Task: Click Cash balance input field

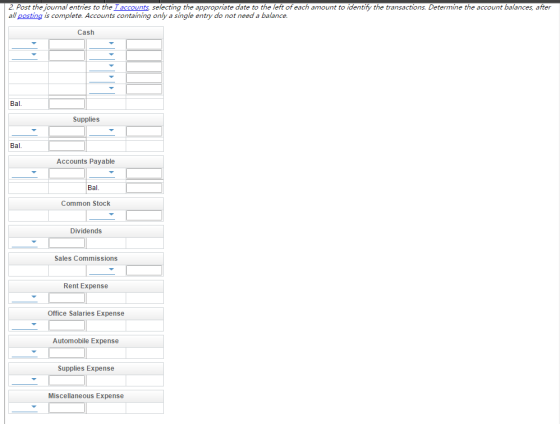Action: (67, 104)
